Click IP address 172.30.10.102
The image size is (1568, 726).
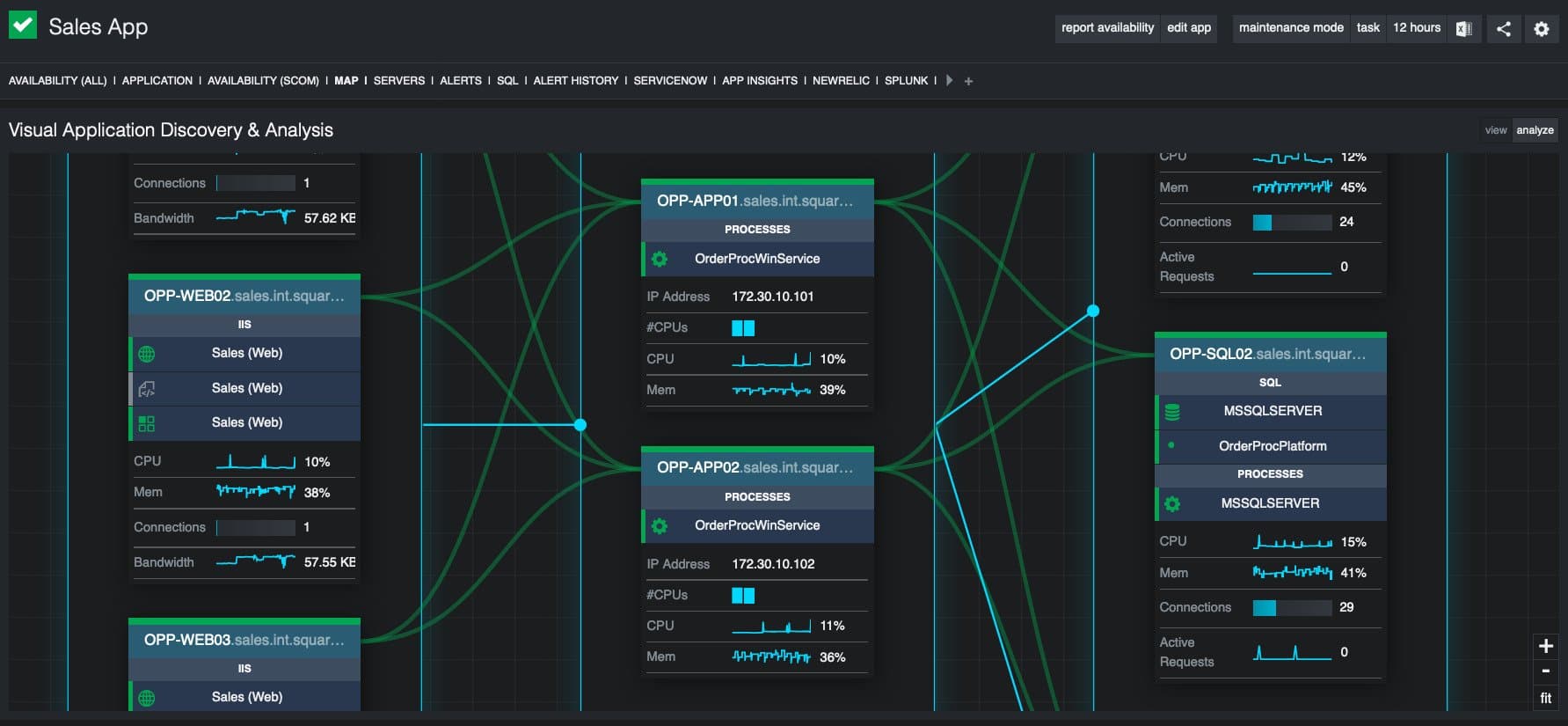coord(773,564)
